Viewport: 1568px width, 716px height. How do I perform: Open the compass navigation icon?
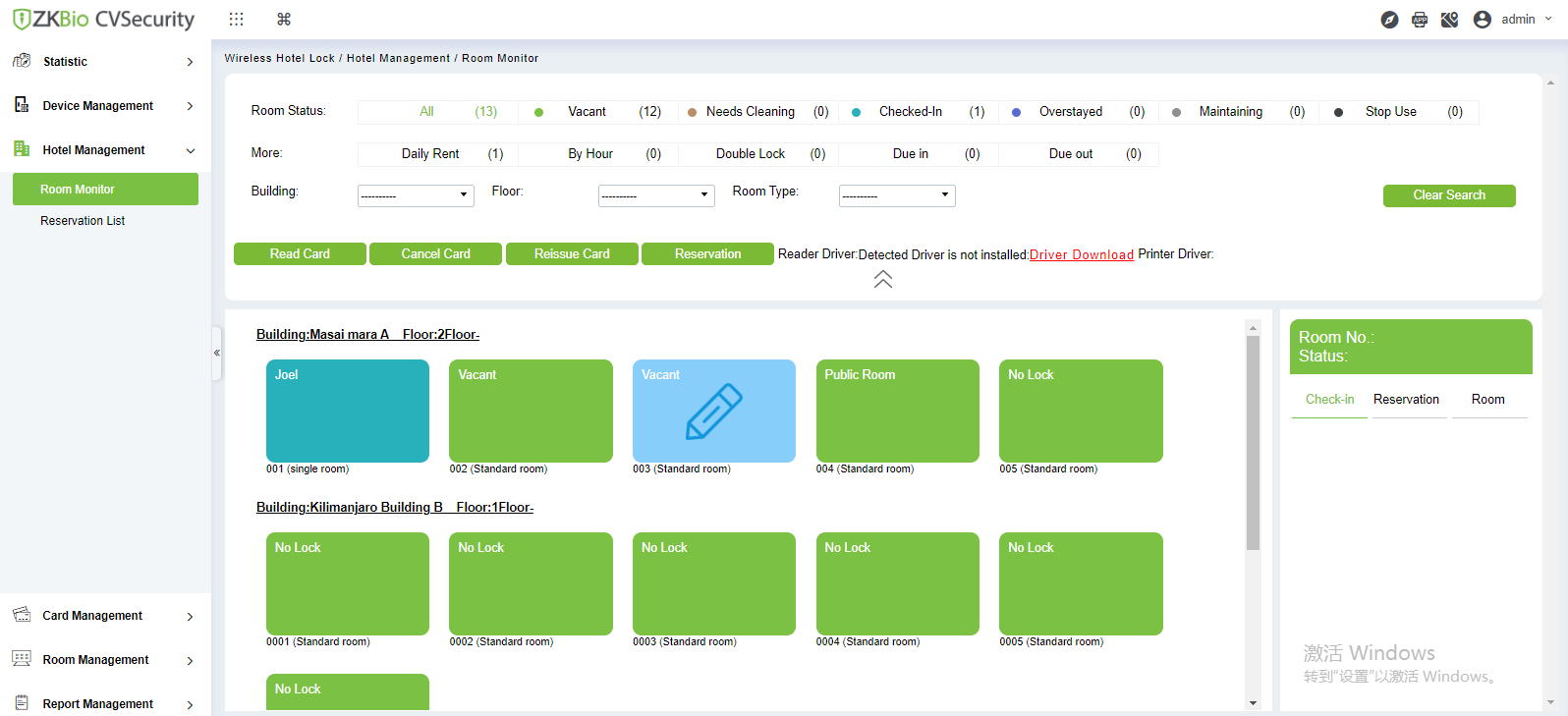point(1389,20)
